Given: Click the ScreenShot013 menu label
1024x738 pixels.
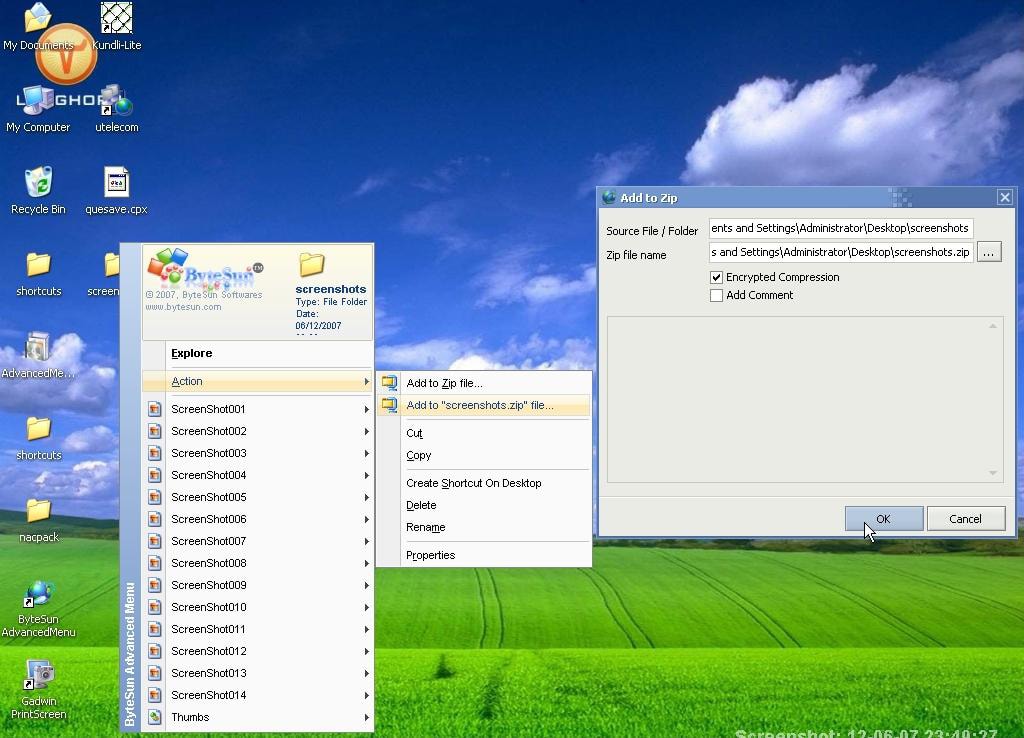Looking at the screenshot, I should (x=209, y=673).
